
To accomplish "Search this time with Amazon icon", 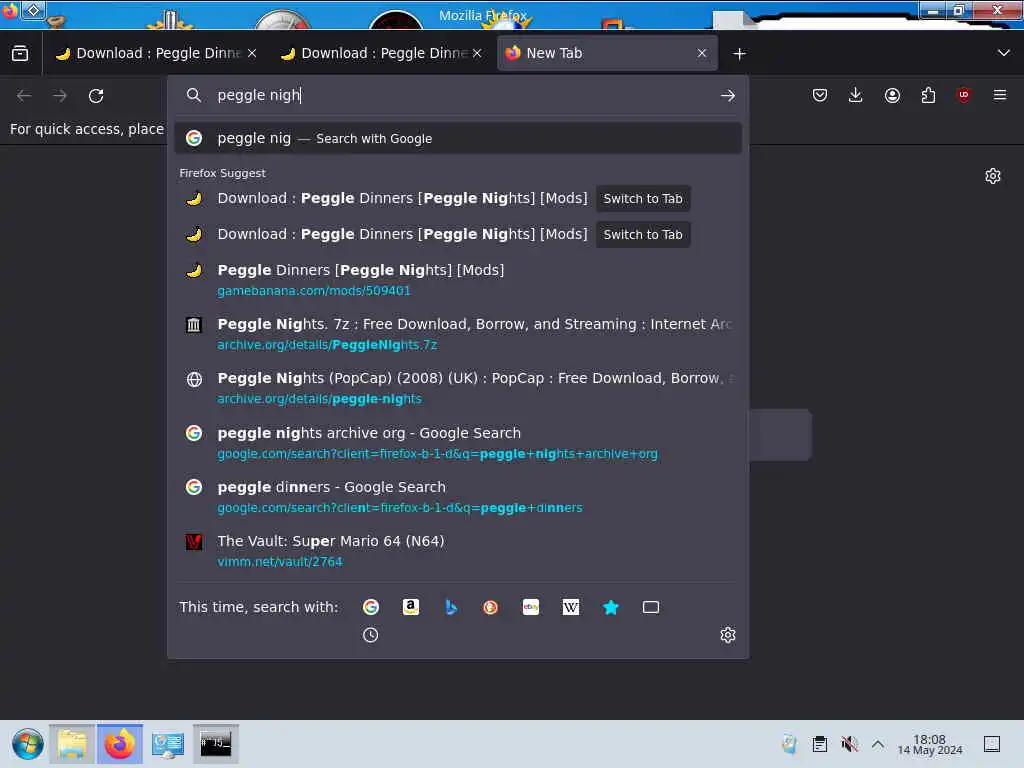I will (x=411, y=607).
